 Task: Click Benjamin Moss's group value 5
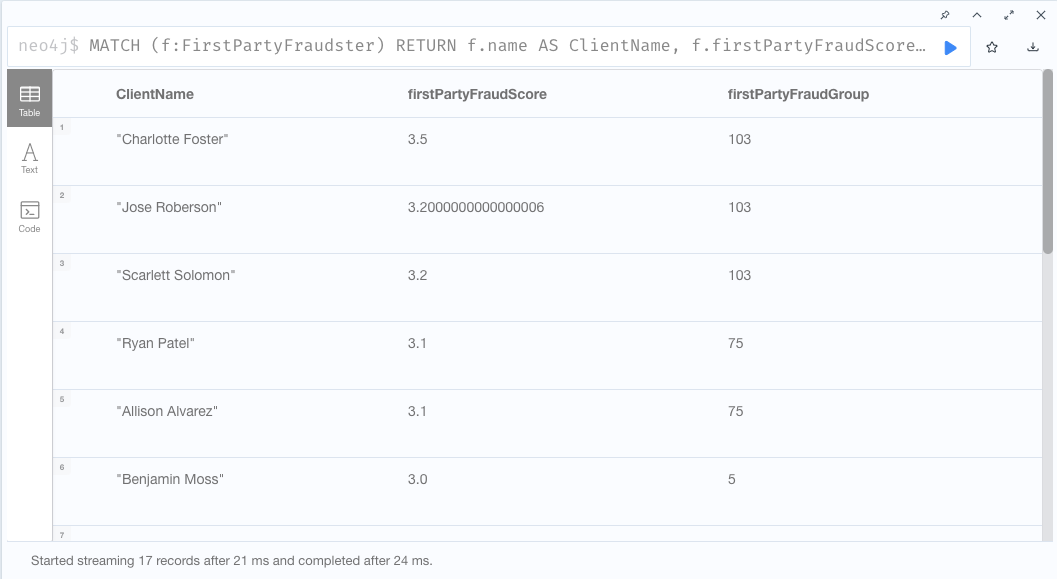pos(731,480)
